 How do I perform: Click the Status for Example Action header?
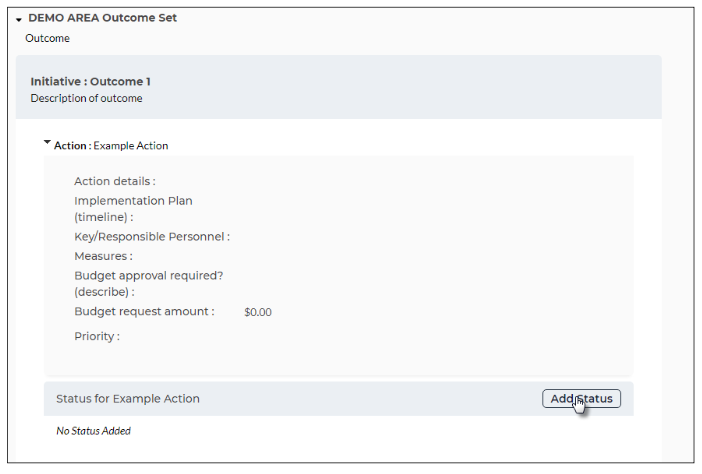point(128,399)
